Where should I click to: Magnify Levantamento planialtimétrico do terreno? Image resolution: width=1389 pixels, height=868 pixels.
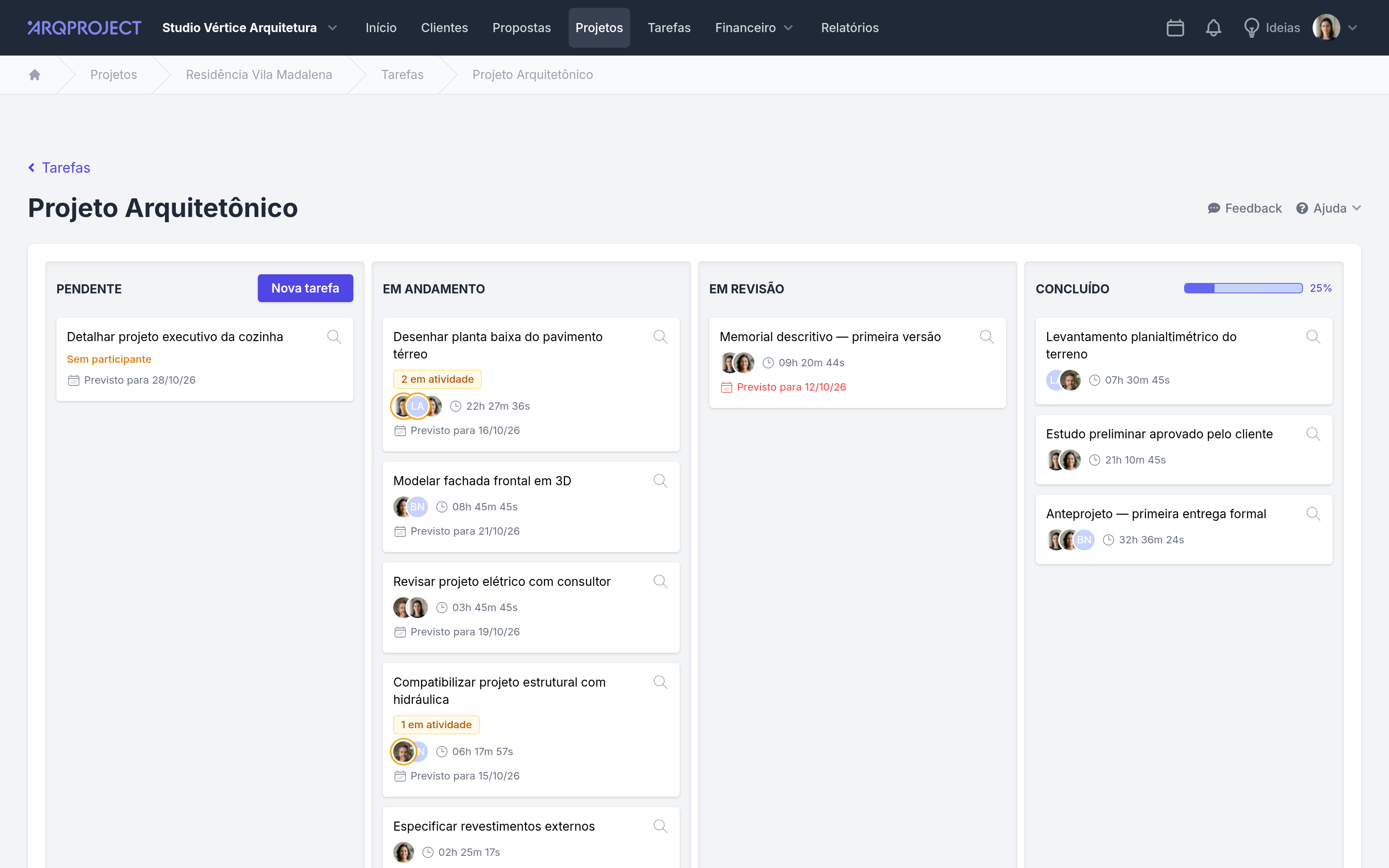point(1313,336)
